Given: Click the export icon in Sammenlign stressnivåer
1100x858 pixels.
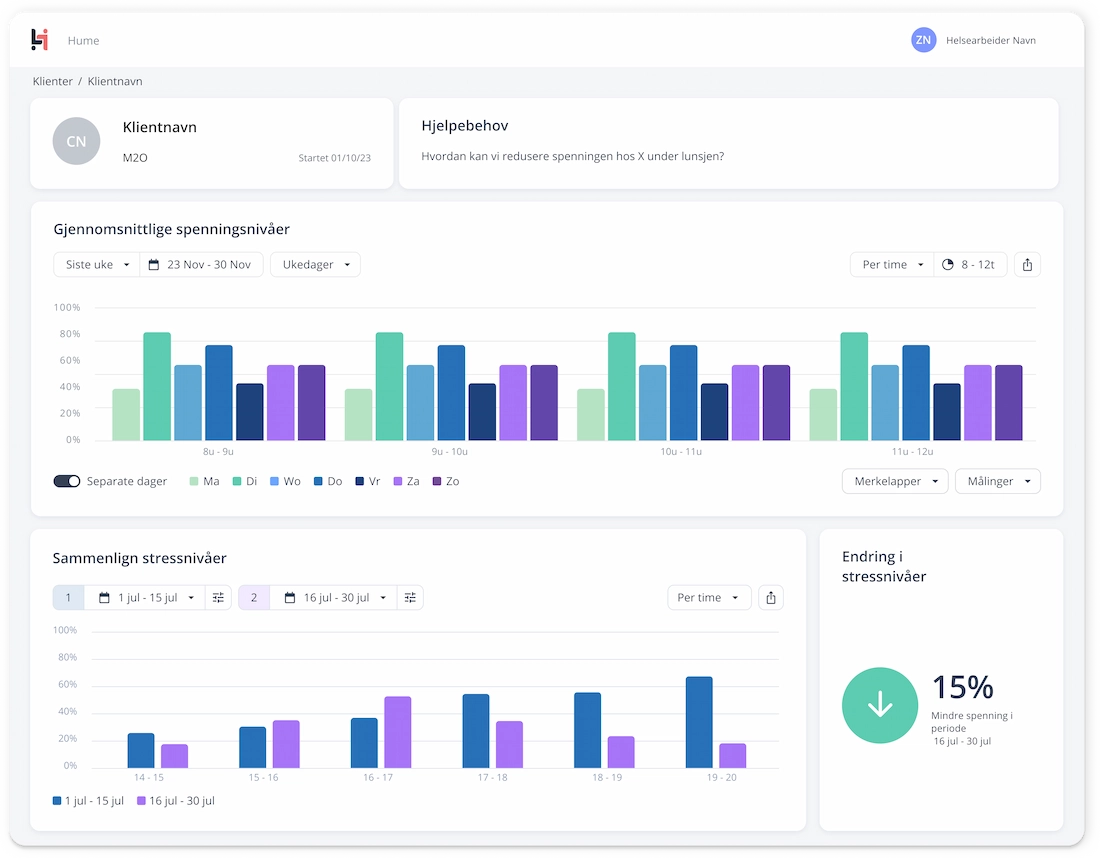Looking at the screenshot, I should coord(770,597).
